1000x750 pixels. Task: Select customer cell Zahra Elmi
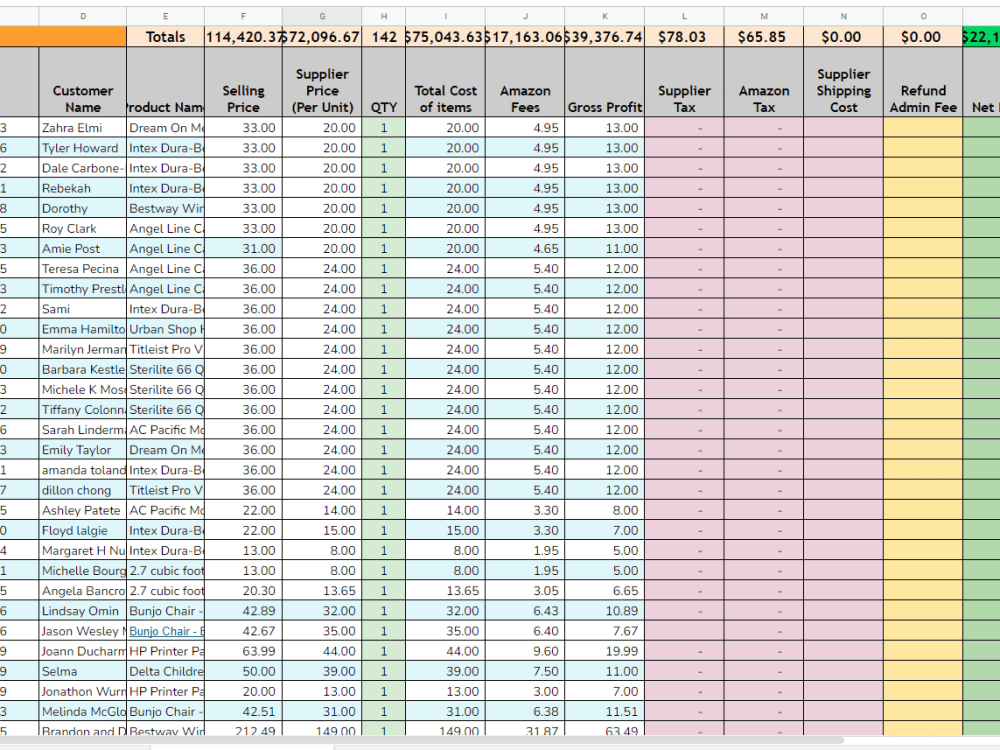[x=83, y=128]
